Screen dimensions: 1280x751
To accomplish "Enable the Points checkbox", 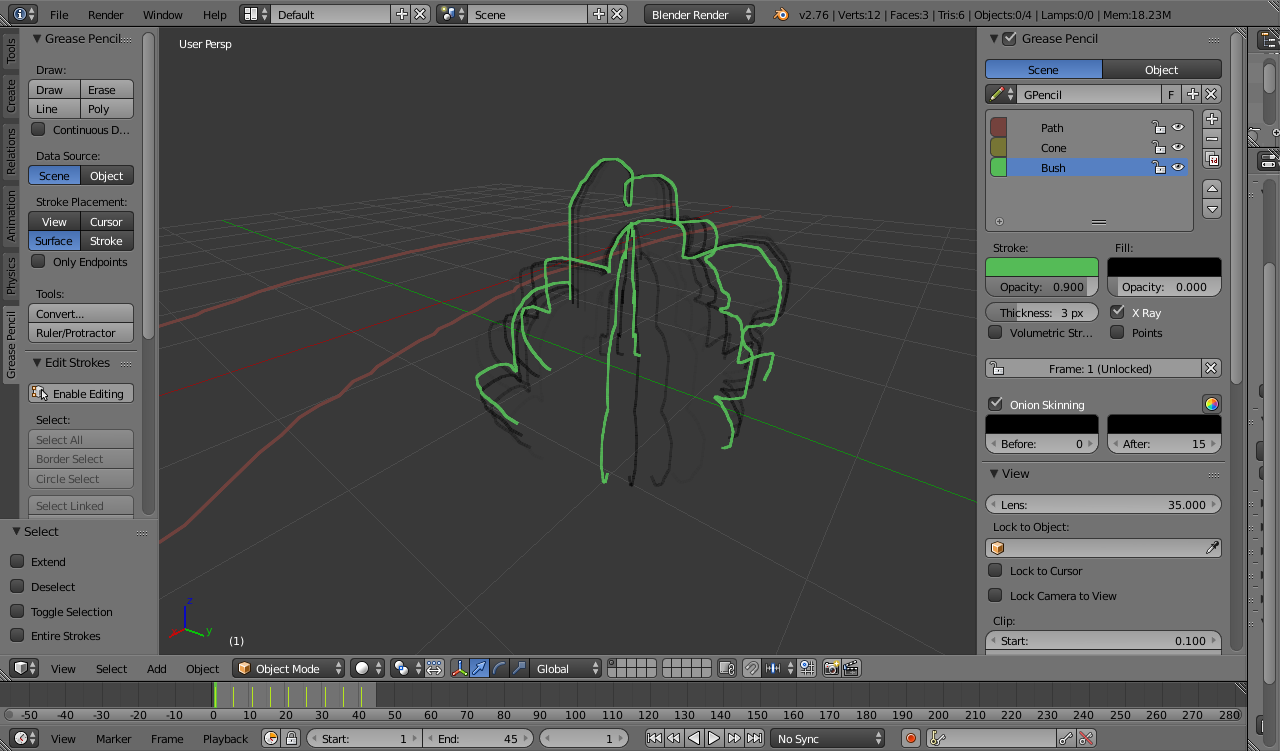I will click(1117, 332).
